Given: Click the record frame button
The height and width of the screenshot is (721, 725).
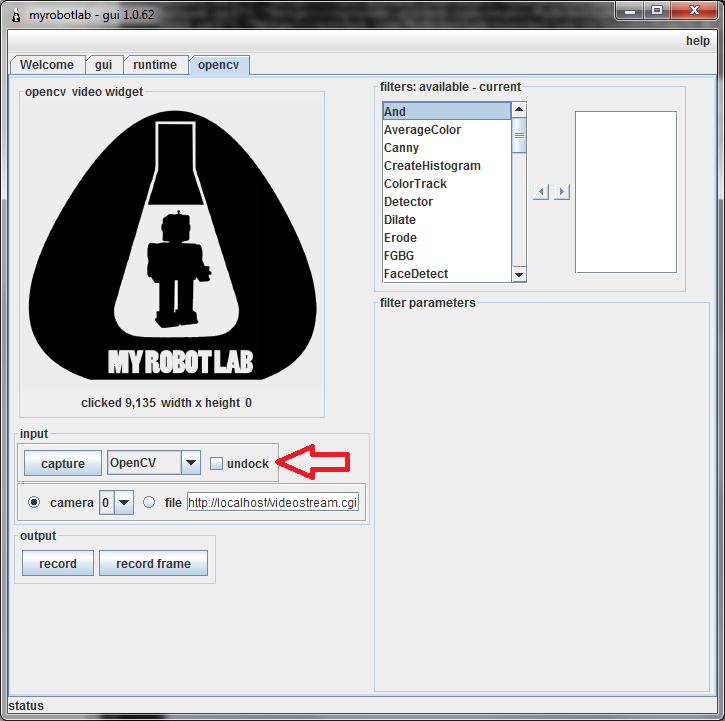Looking at the screenshot, I should coord(154,563).
